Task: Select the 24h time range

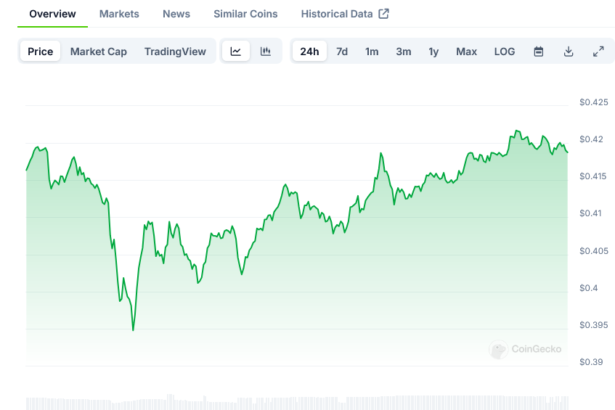Action: coord(310,51)
